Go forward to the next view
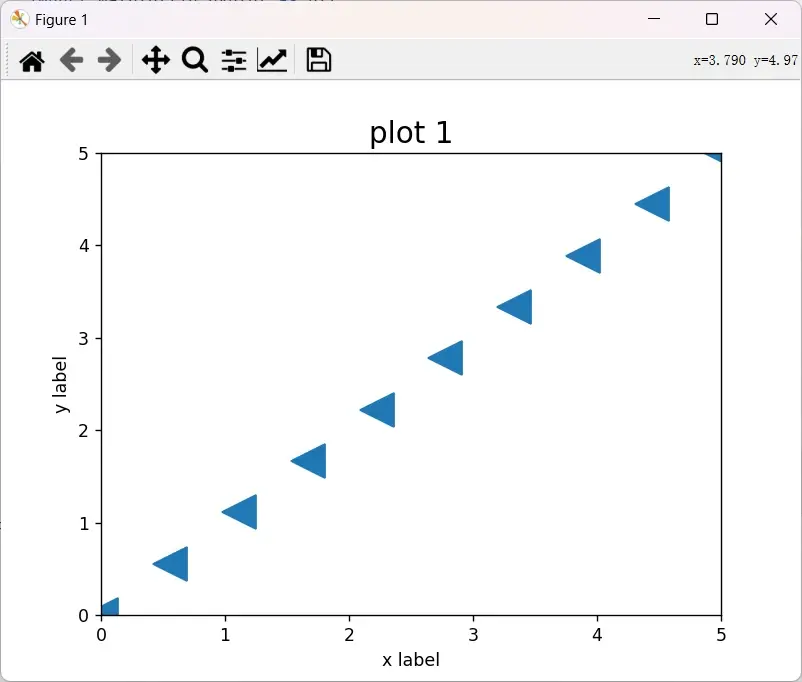Image resolution: width=802 pixels, height=682 pixels. tap(109, 60)
